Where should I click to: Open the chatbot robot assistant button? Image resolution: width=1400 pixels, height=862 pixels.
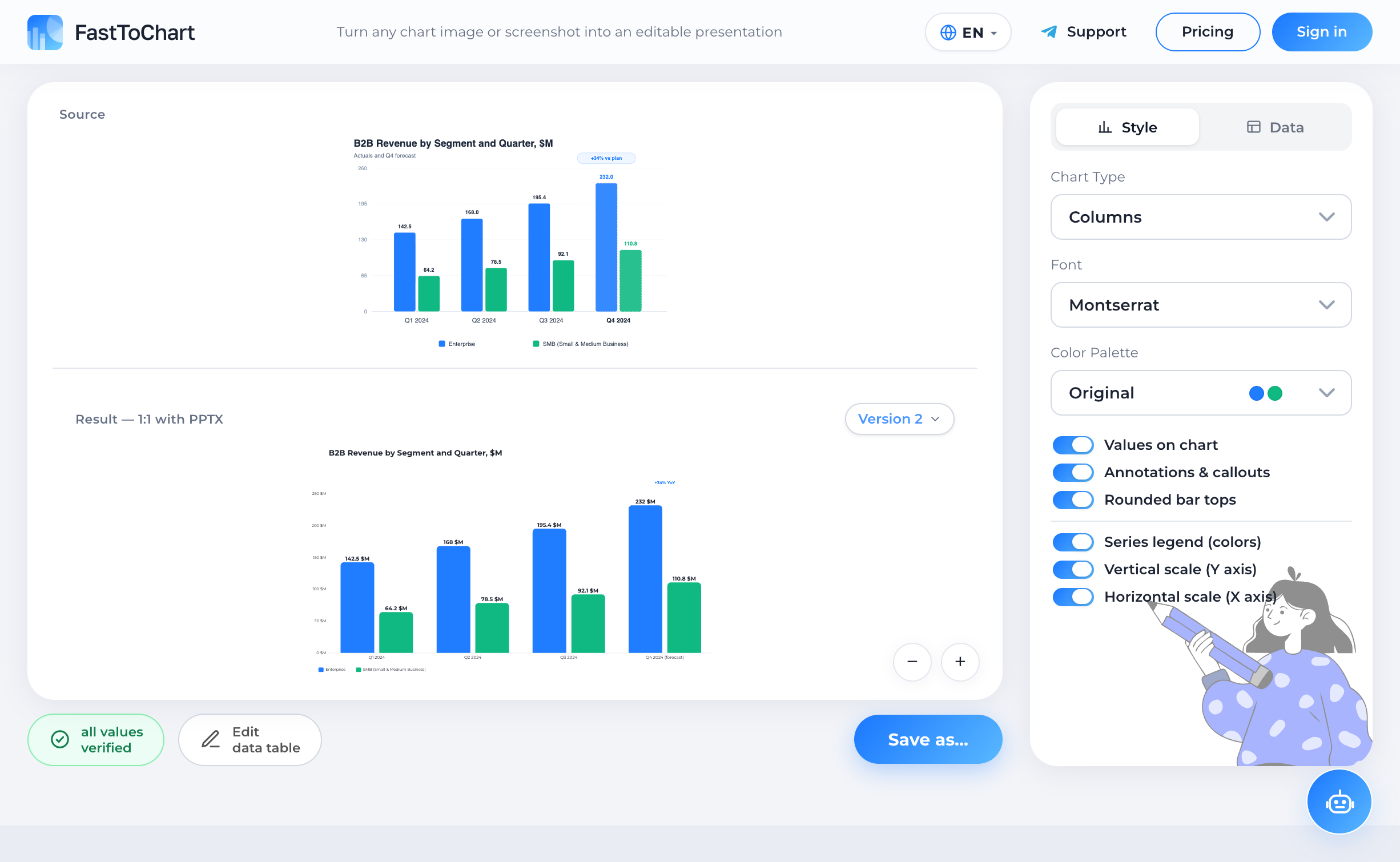[1339, 802]
